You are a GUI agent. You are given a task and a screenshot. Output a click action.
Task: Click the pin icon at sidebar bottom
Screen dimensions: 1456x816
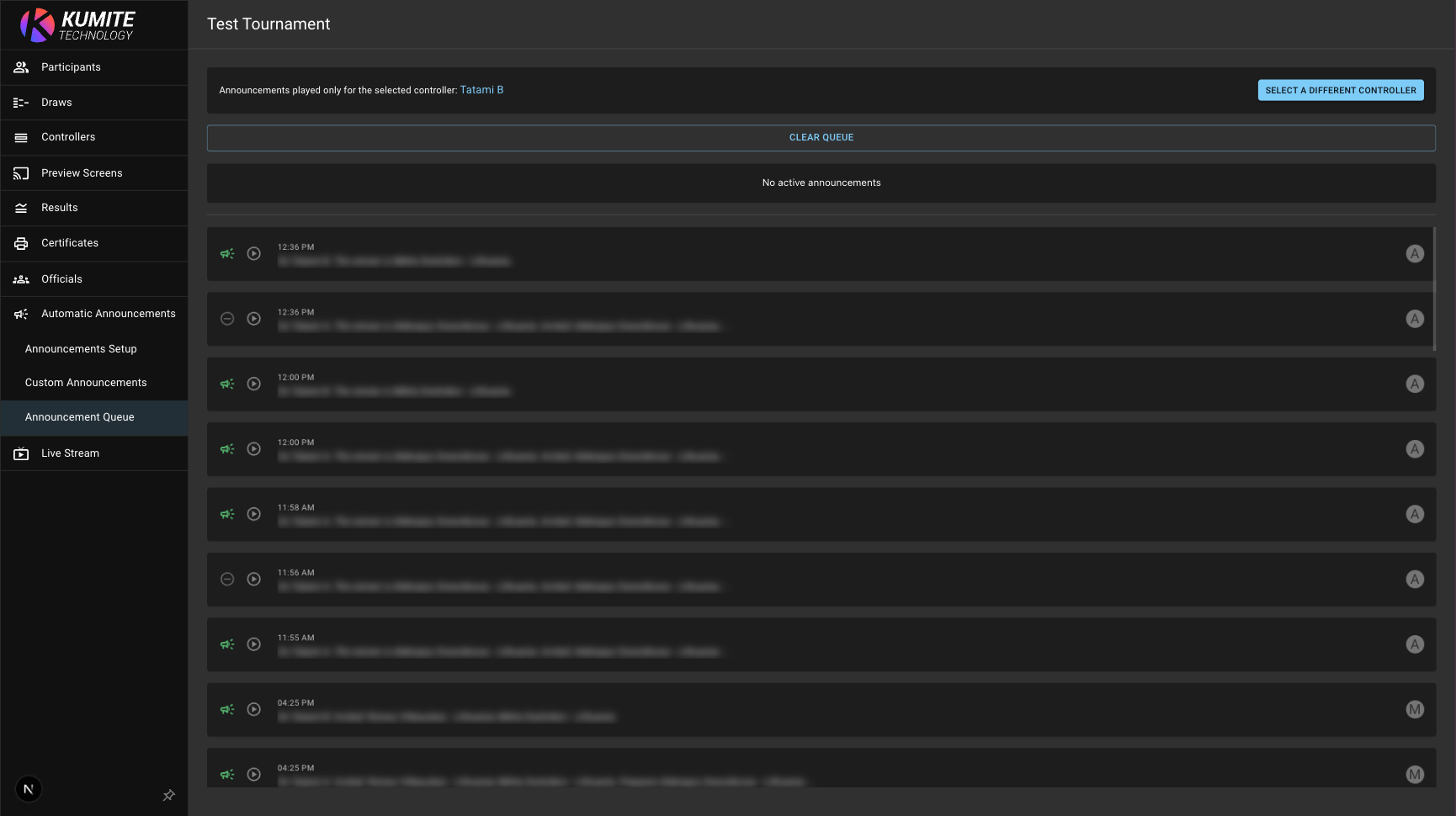168,795
